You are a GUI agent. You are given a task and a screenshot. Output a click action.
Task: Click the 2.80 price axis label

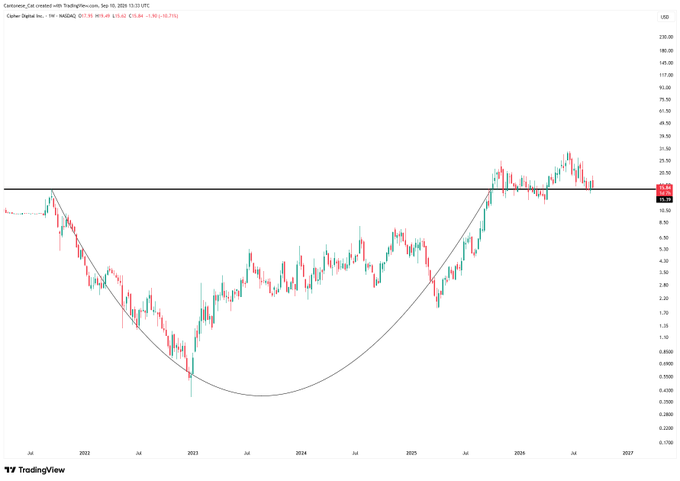pos(665,285)
